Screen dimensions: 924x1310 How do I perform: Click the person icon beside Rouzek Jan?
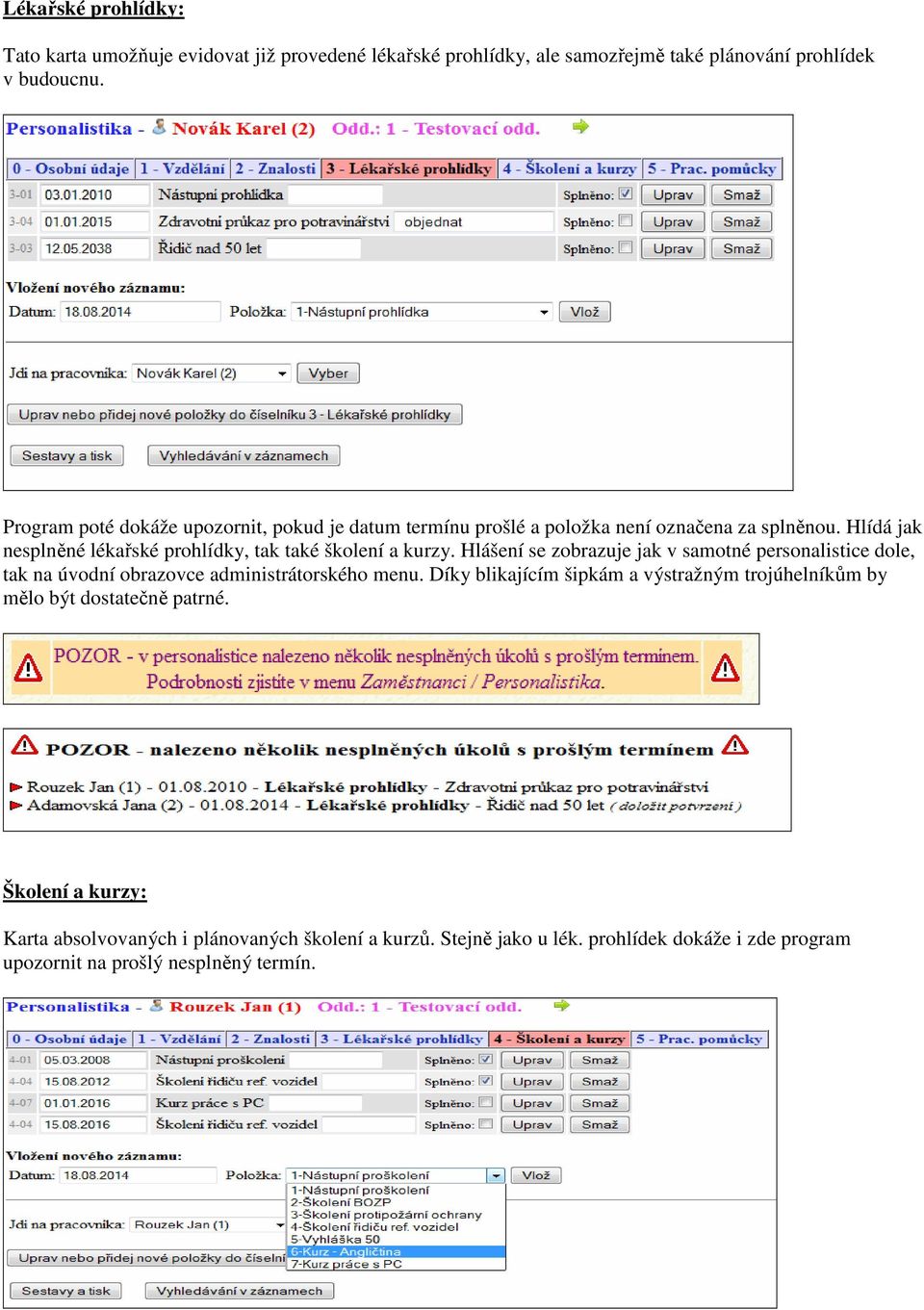(x=157, y=1006)
